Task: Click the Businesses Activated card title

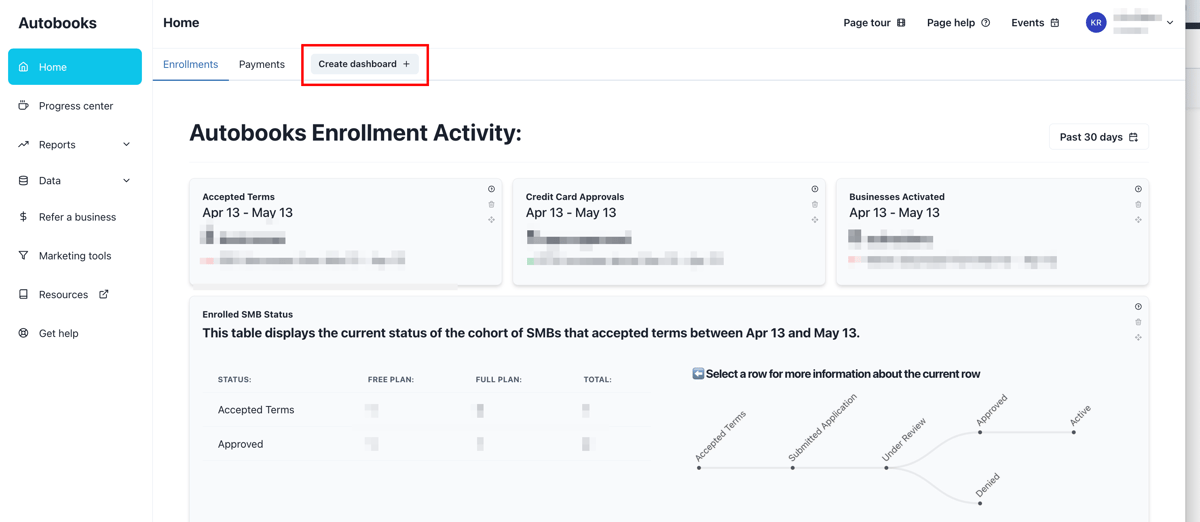Action: click(x=897, y=197)
